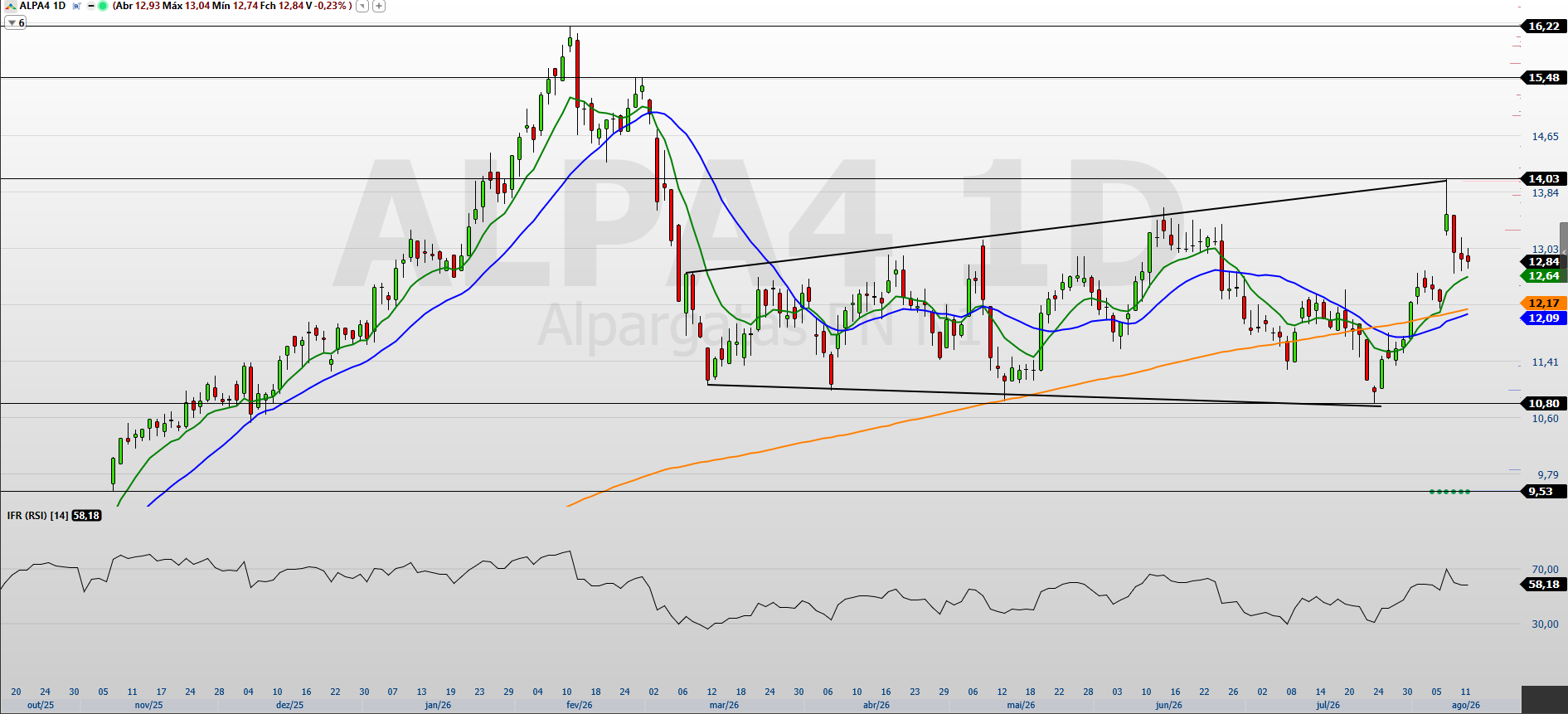1568x714 pixels.
Task: Select the lower trend line under the March lows
Action: point(1044,395)
